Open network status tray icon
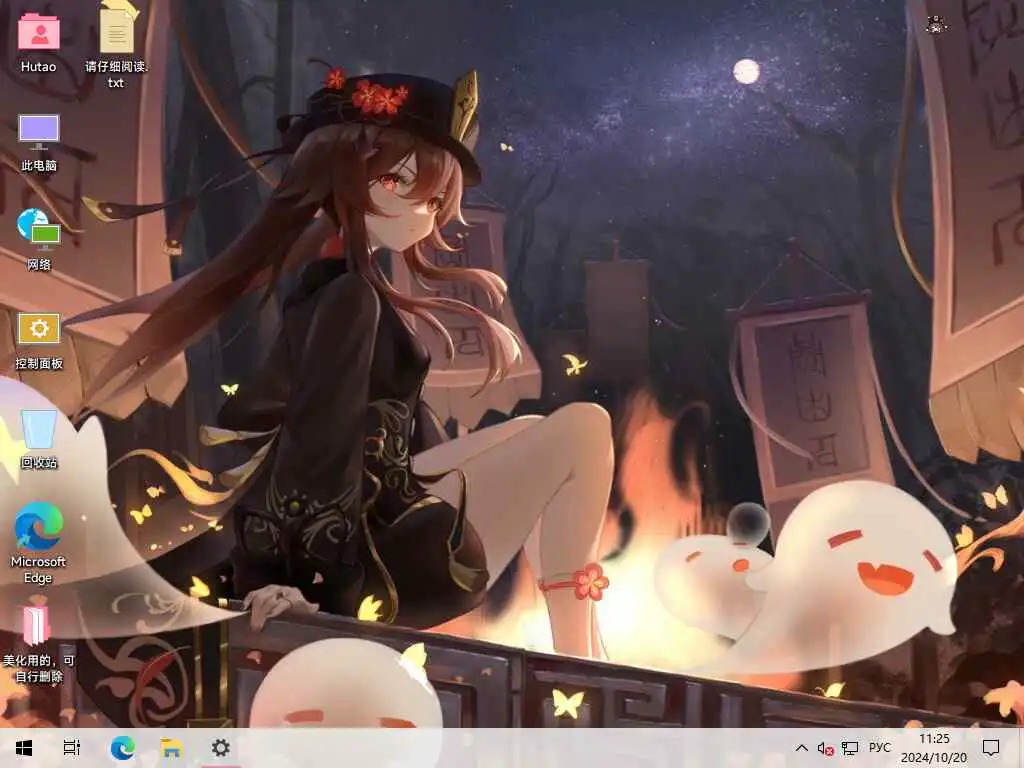Viewport: 1024px width, 768px height. pos(850,748)
